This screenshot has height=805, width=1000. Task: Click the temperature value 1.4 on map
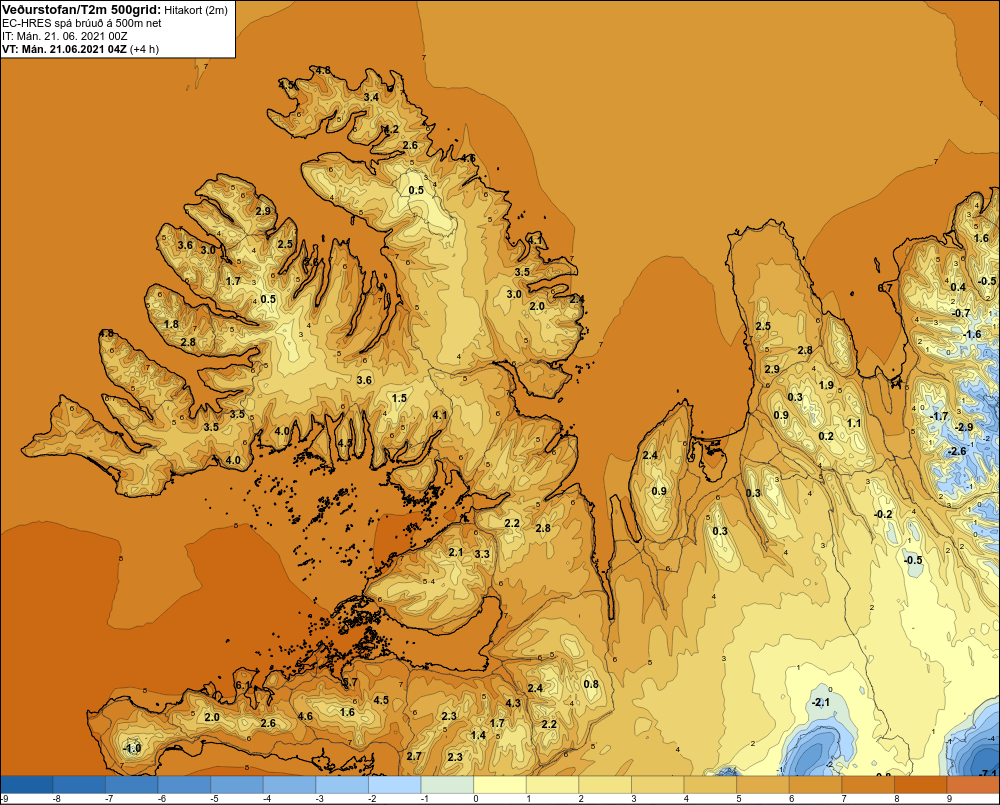(x=478, y=735)
